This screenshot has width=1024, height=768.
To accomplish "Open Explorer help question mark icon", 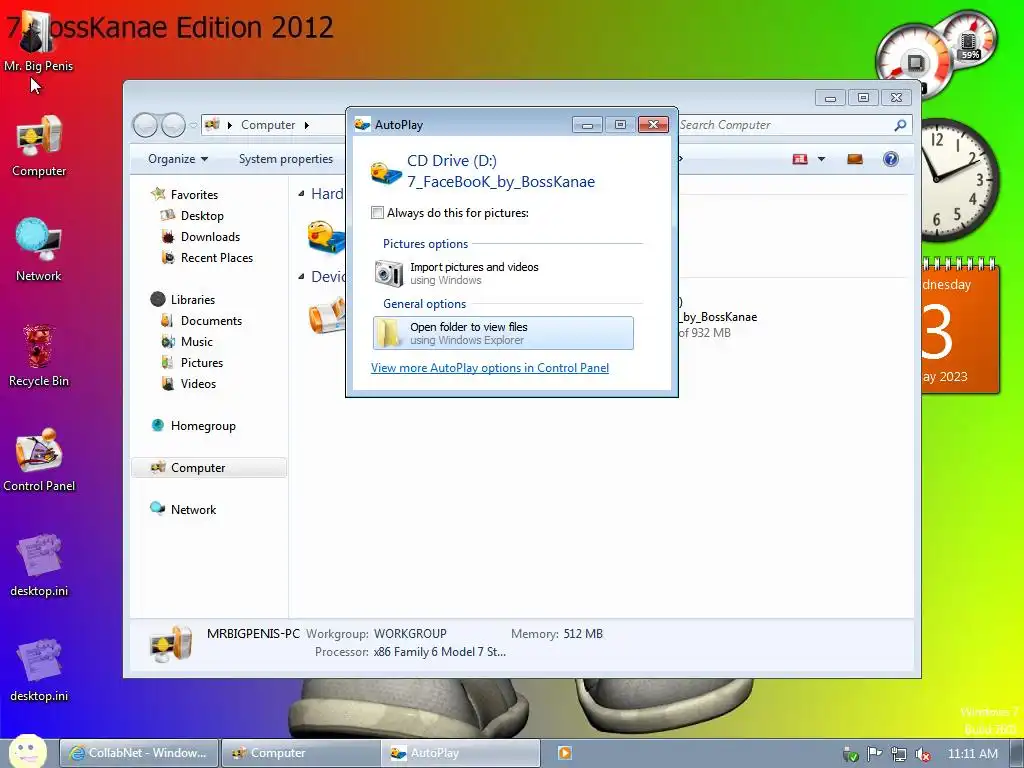I will click(x=890, y=159).
